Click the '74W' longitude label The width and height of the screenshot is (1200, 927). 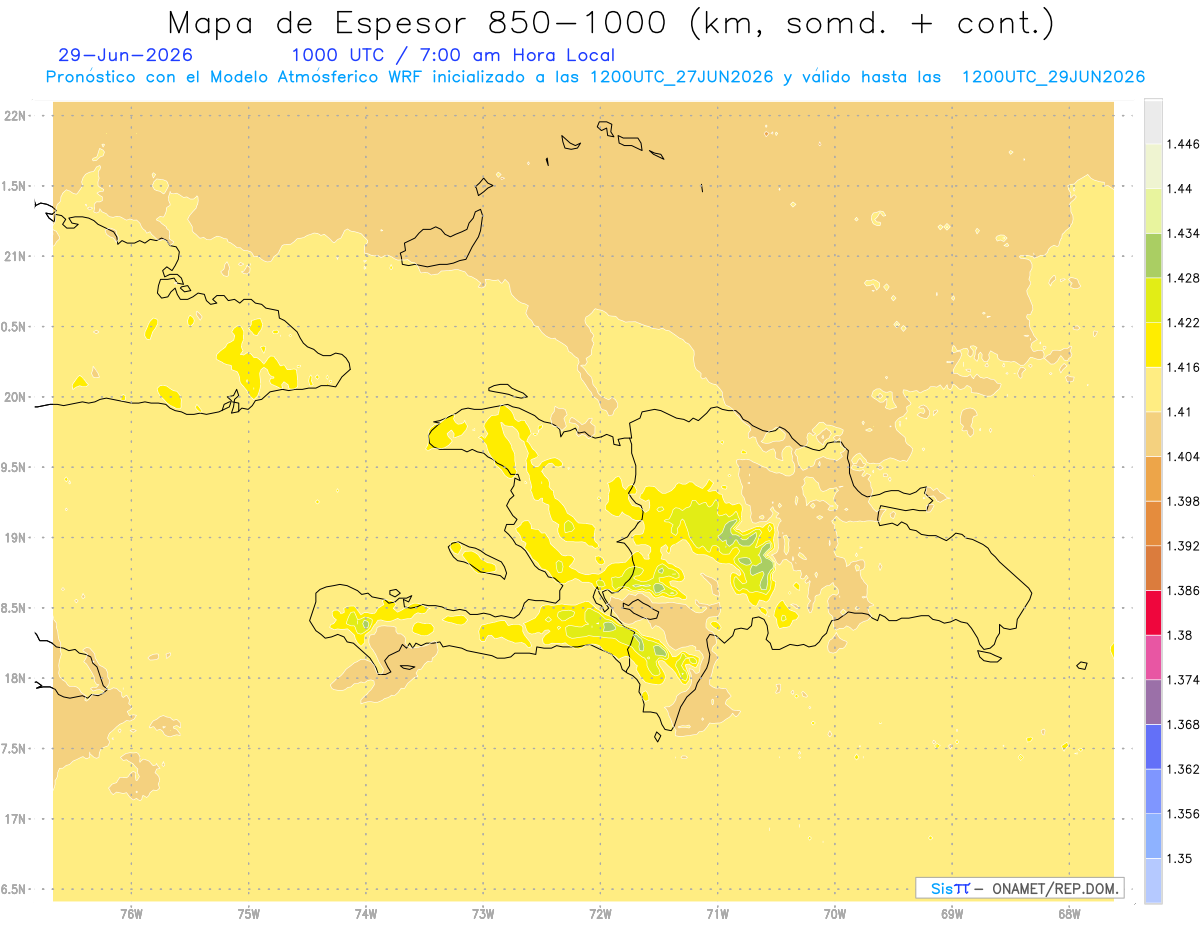pos(366,914)
